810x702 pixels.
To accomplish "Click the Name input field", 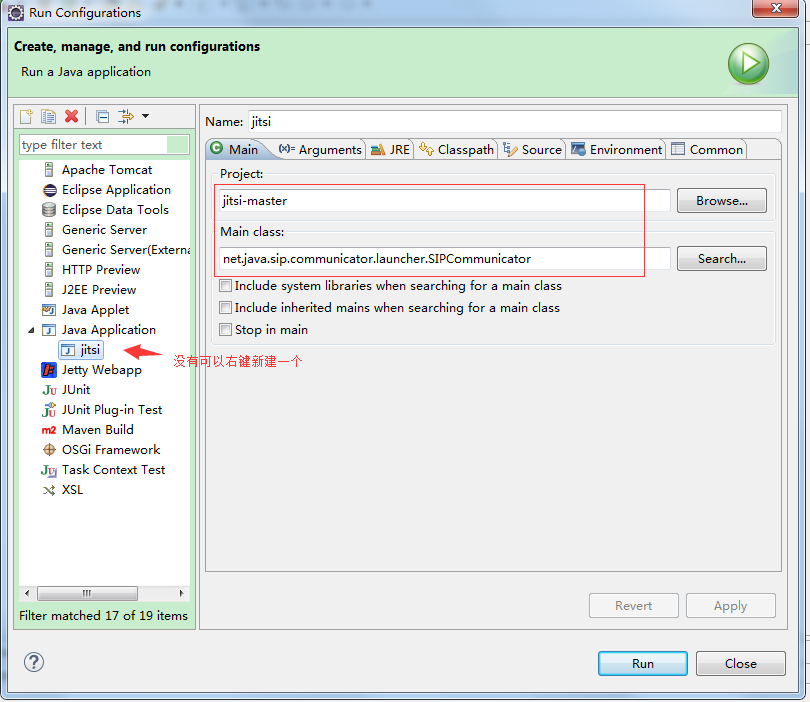I will 514,122.
